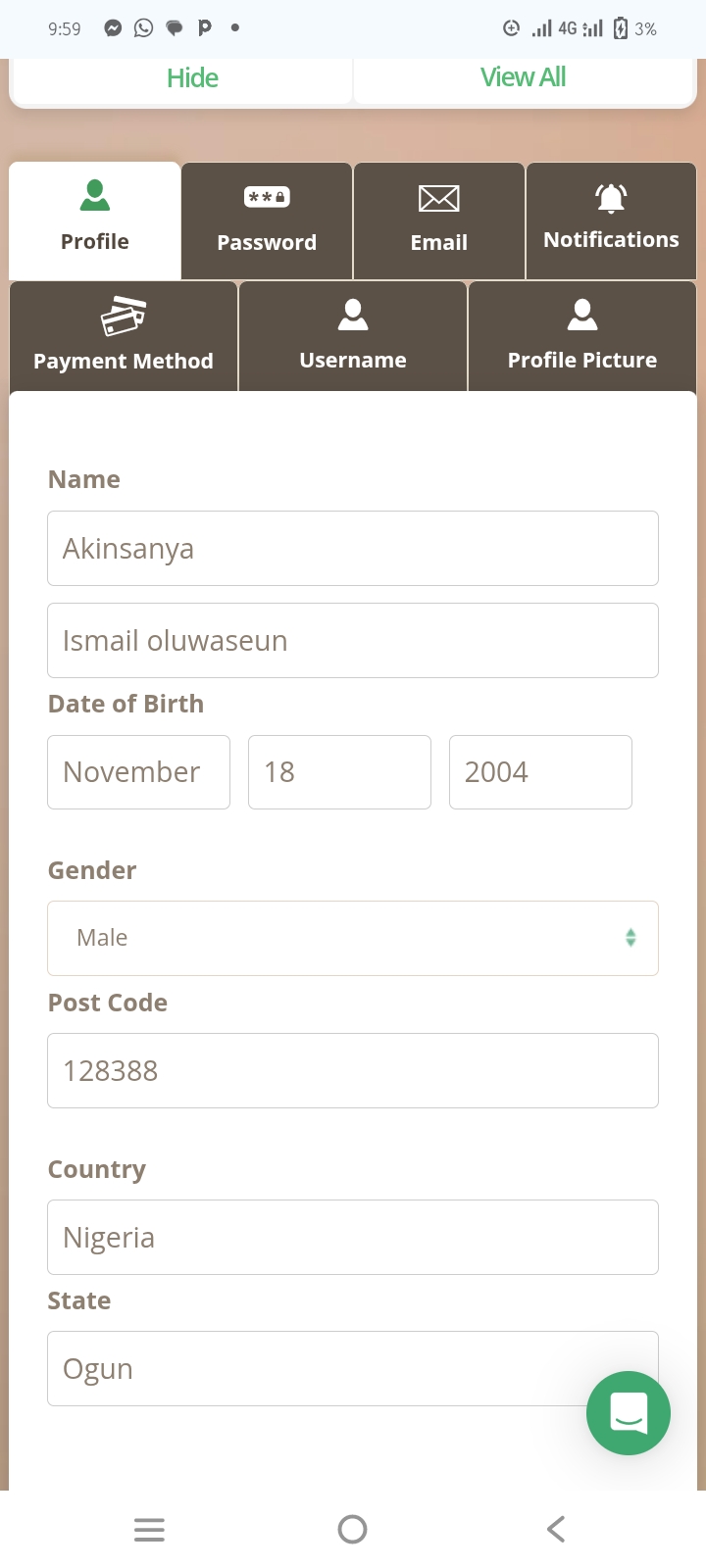
Task: Edit the Post Code field
Action: point(353,1070)
